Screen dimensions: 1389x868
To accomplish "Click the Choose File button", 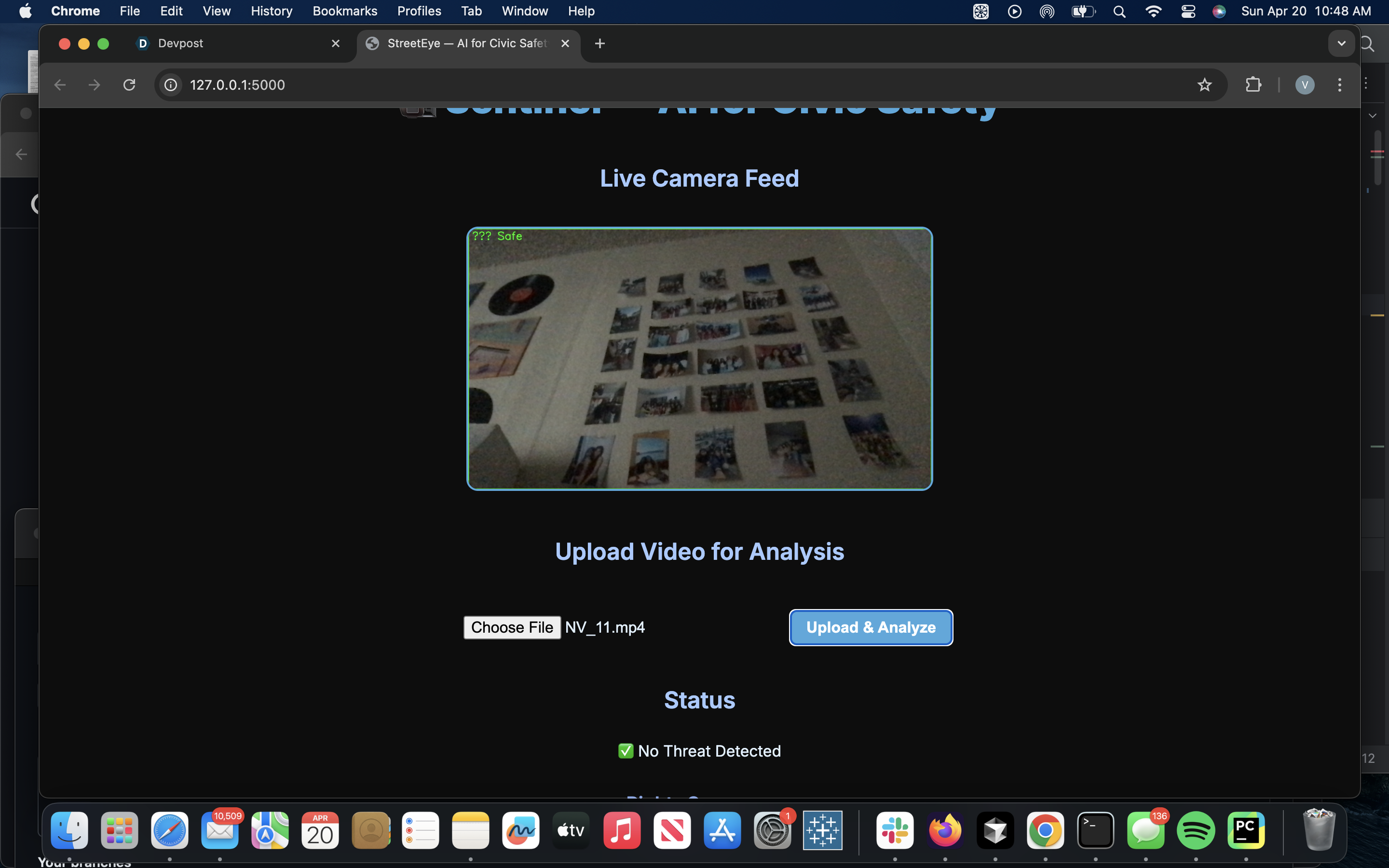I will tap(511, 627).
